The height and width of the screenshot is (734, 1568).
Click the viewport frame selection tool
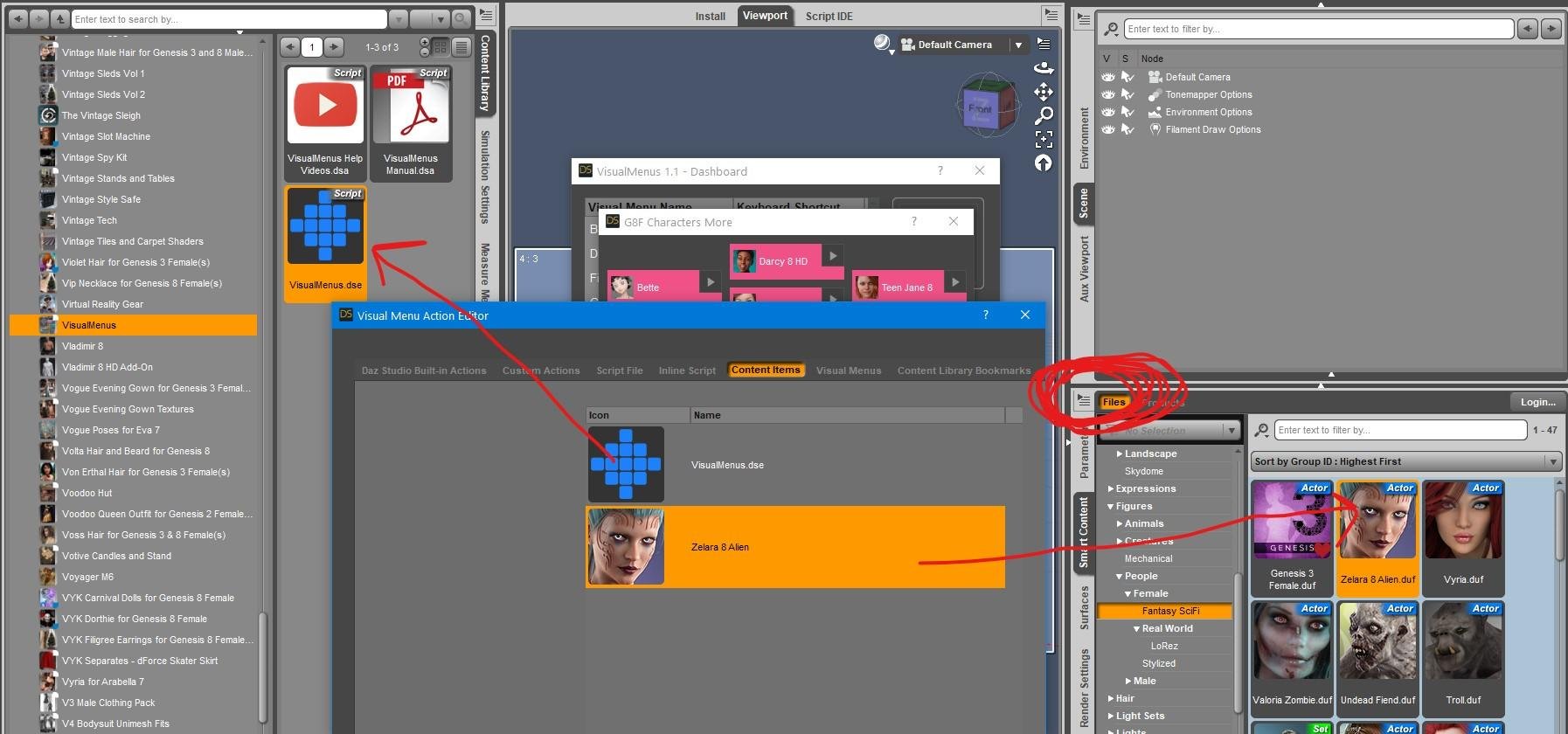click(x=1044, y=139)
